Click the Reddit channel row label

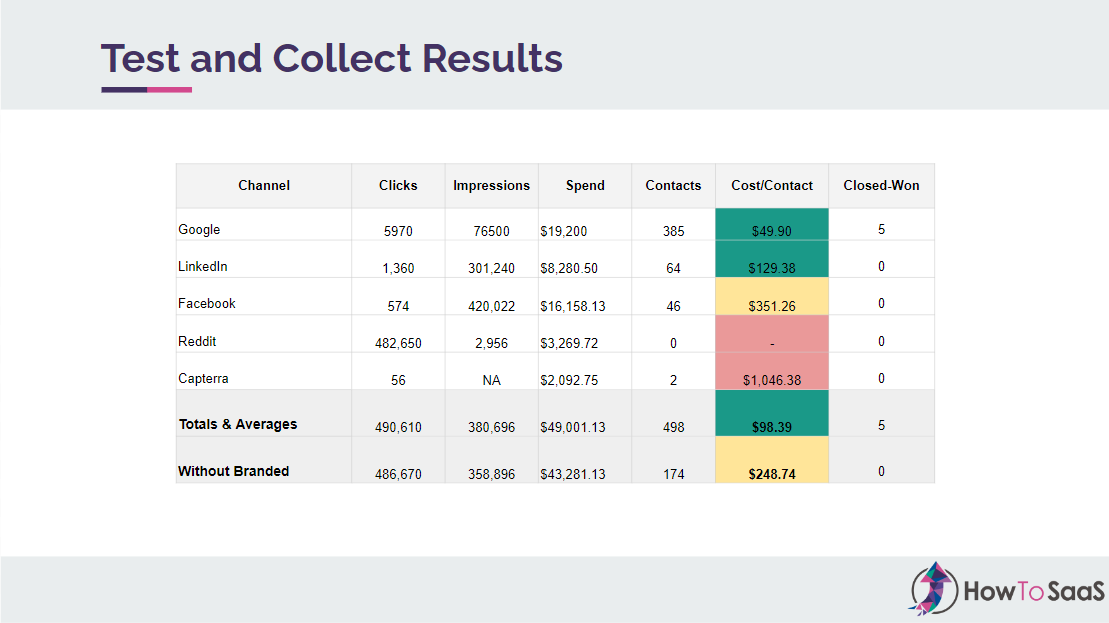(197, 342)
